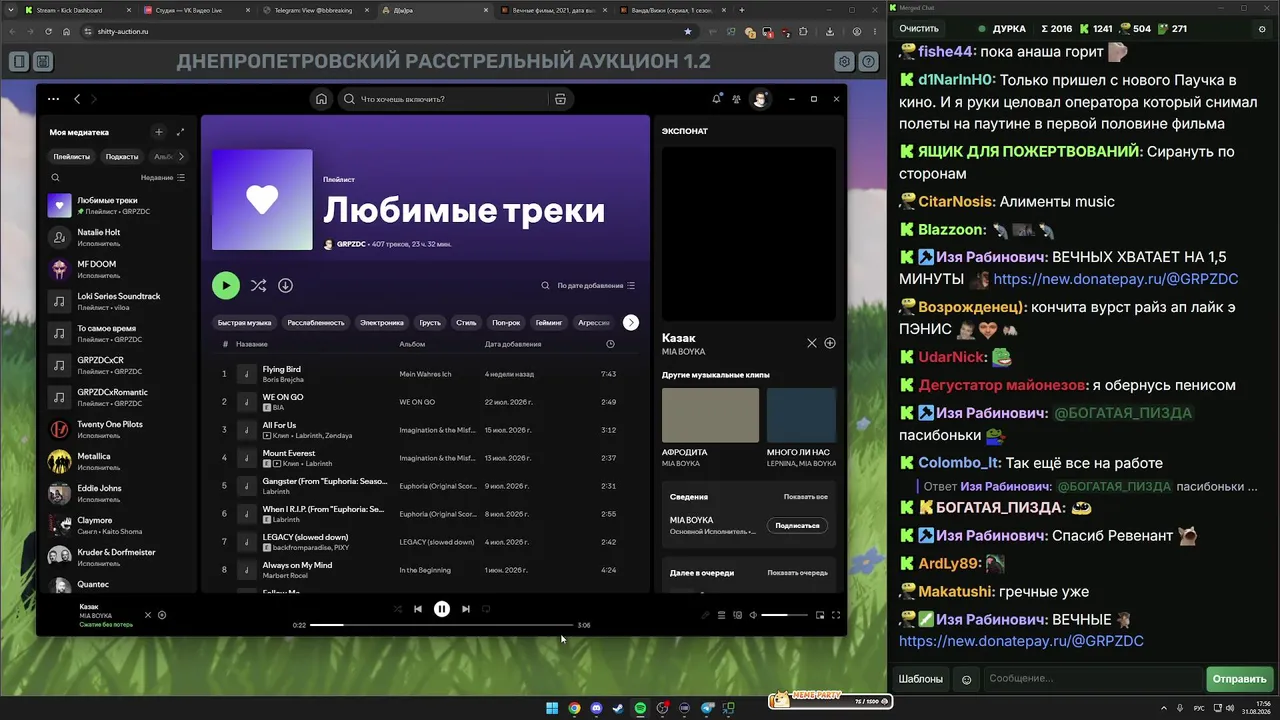Add Казак to playlist from right panel
Image resolution: width=1280 pixels, height=720 pixels.
(830, 343)
